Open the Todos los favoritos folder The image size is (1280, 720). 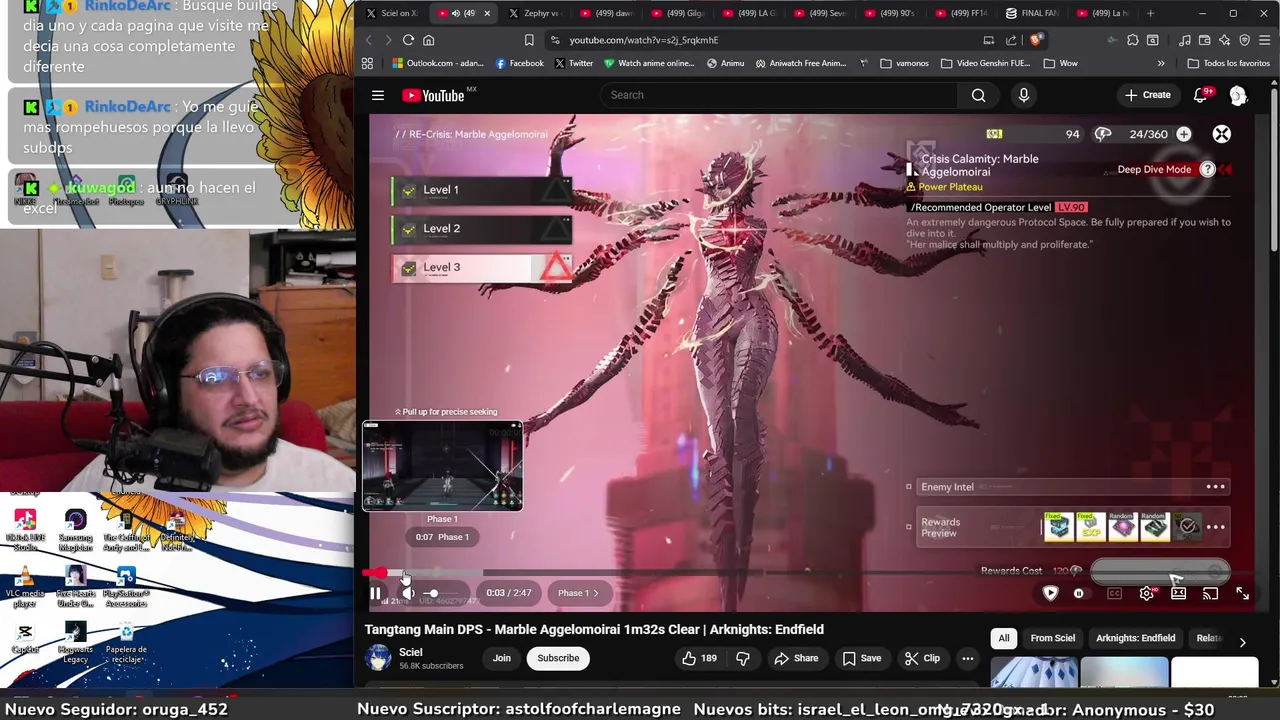[x=1228, y=63]
